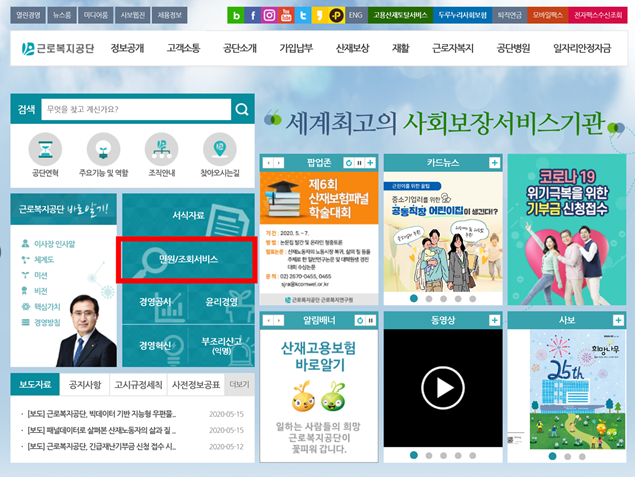
Task: Open the 고객소통 main menu
Action: tap(183, 48)
